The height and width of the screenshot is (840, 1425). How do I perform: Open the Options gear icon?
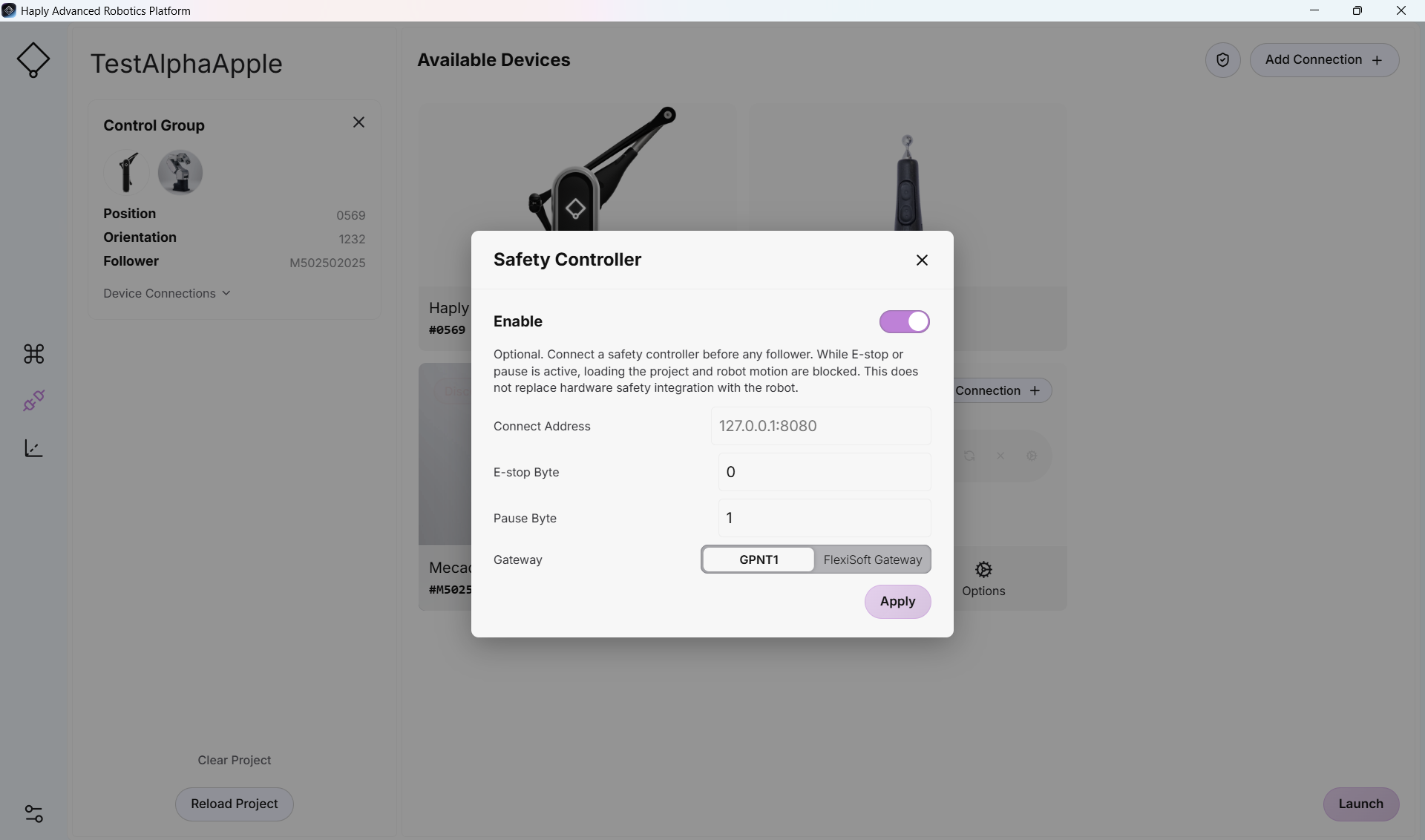(x=983, y=570)
